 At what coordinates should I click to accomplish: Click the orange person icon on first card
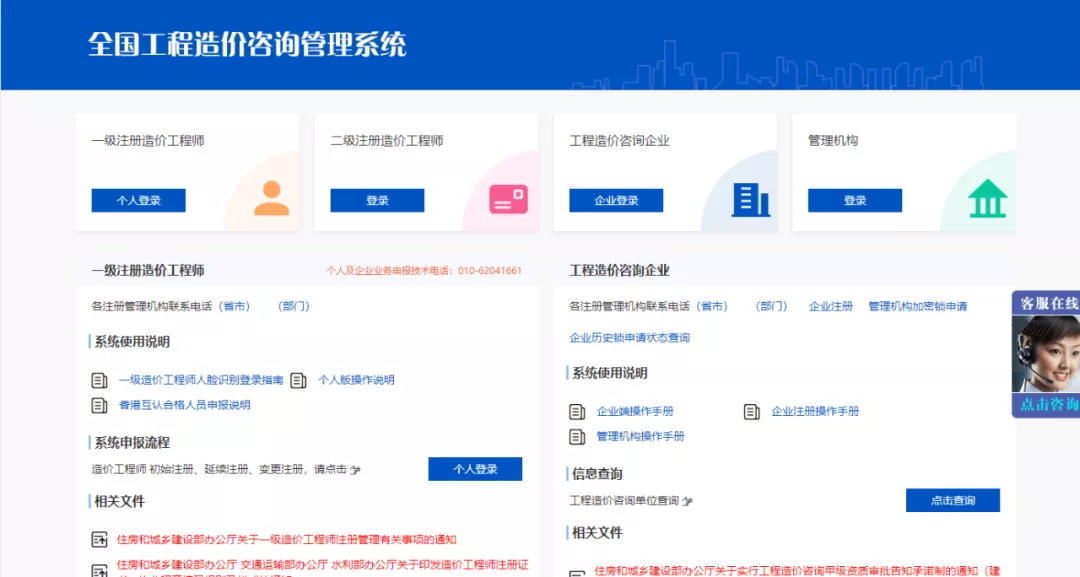[271, 198]
